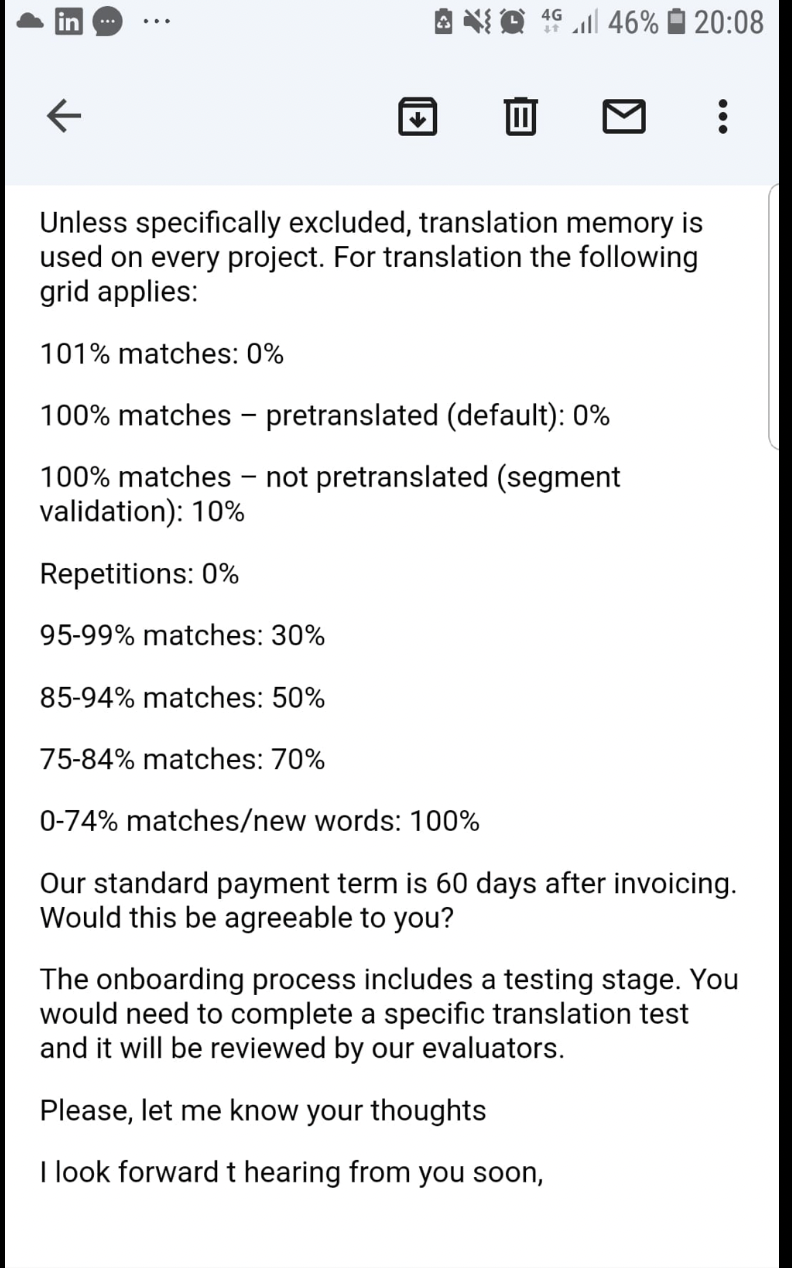Tap the 4G signal strength indicator

pos(564,21)
